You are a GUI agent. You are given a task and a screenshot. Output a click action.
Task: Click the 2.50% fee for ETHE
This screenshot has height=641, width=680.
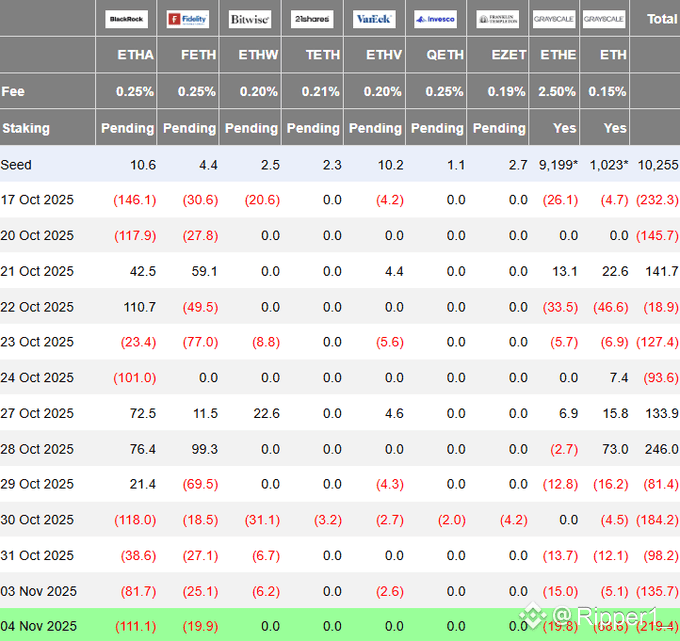pos(557,92)
